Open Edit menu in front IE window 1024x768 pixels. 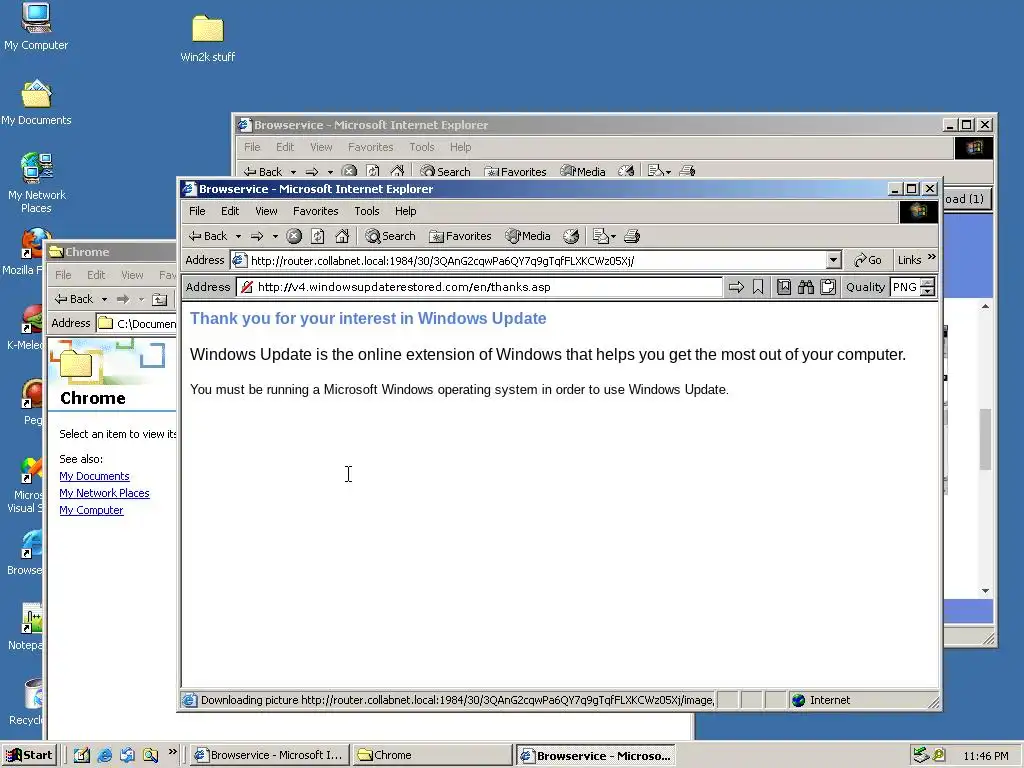230,211
